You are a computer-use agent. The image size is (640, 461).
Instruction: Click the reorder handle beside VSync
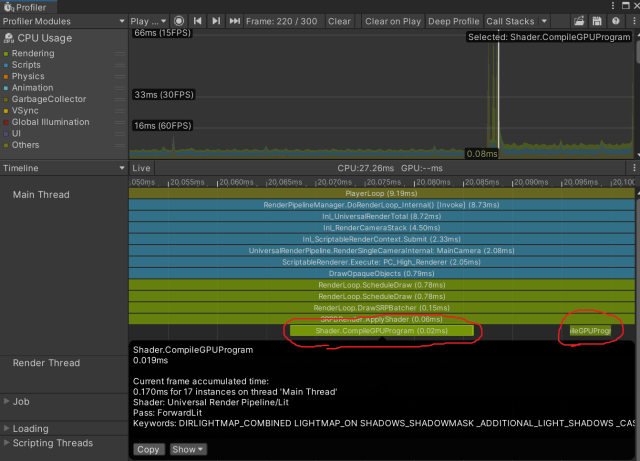120,111
